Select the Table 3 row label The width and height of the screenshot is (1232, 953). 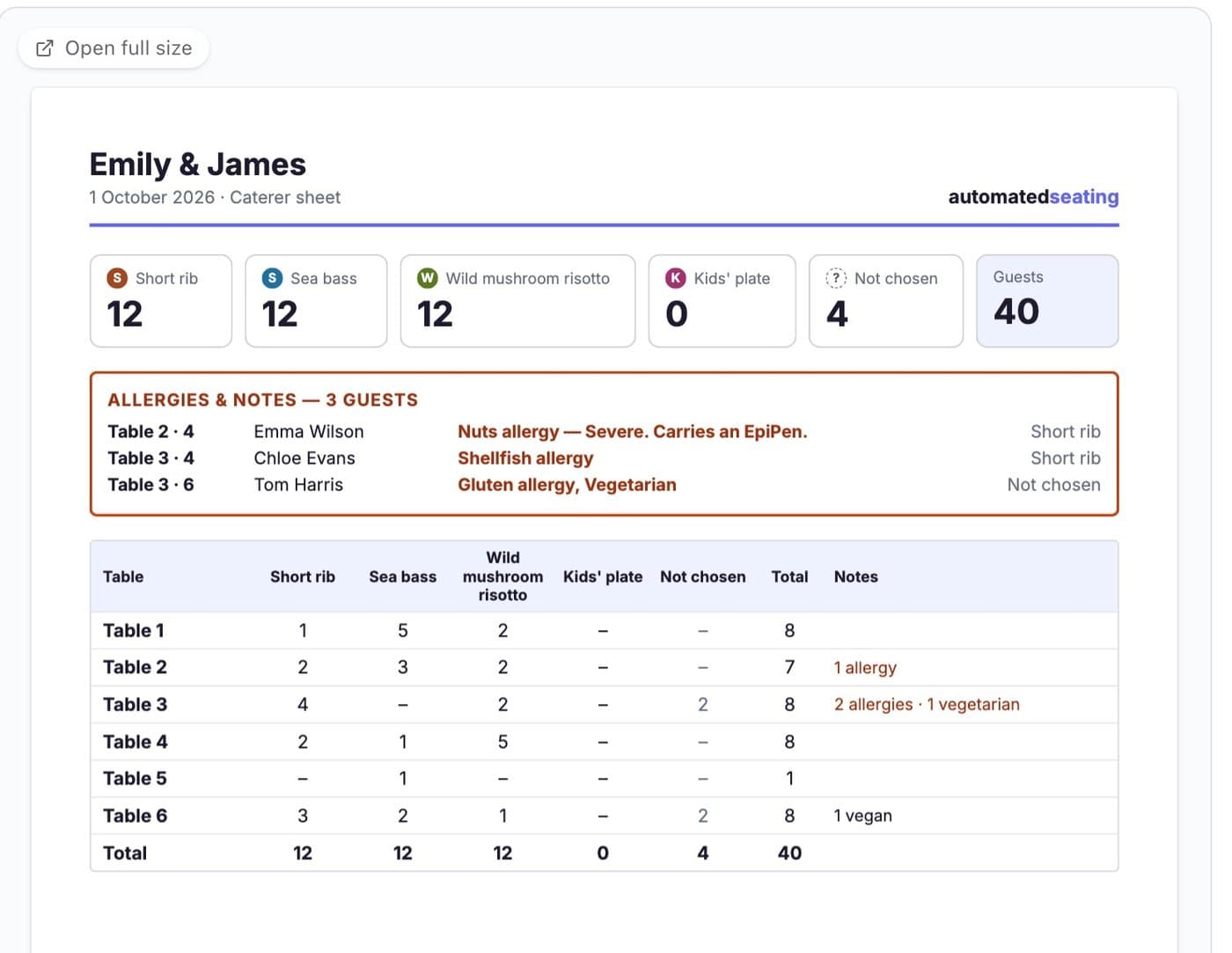coord(135,705)
